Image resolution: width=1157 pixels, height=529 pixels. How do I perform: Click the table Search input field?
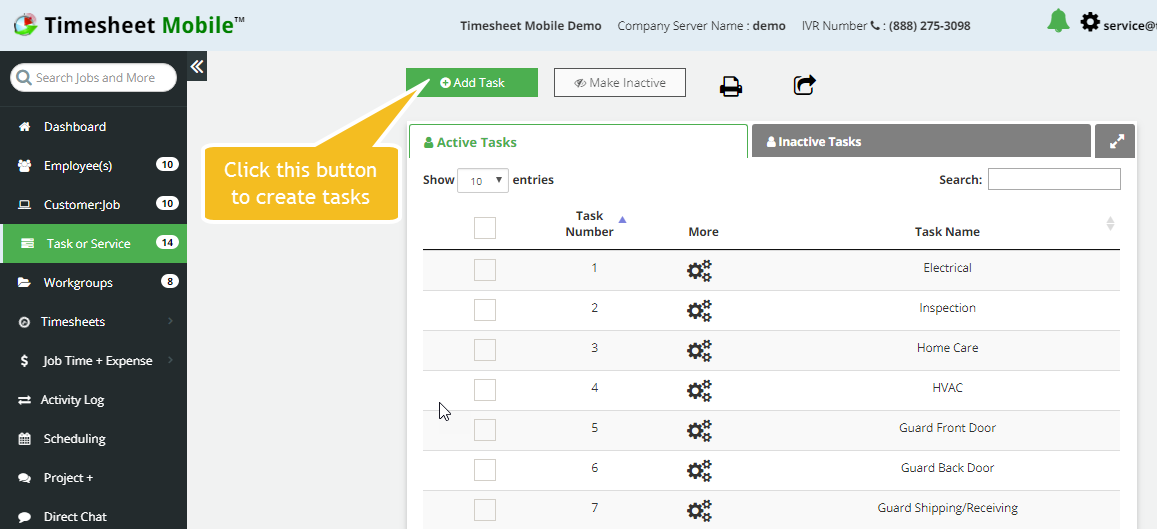(x=1054, y=179)
